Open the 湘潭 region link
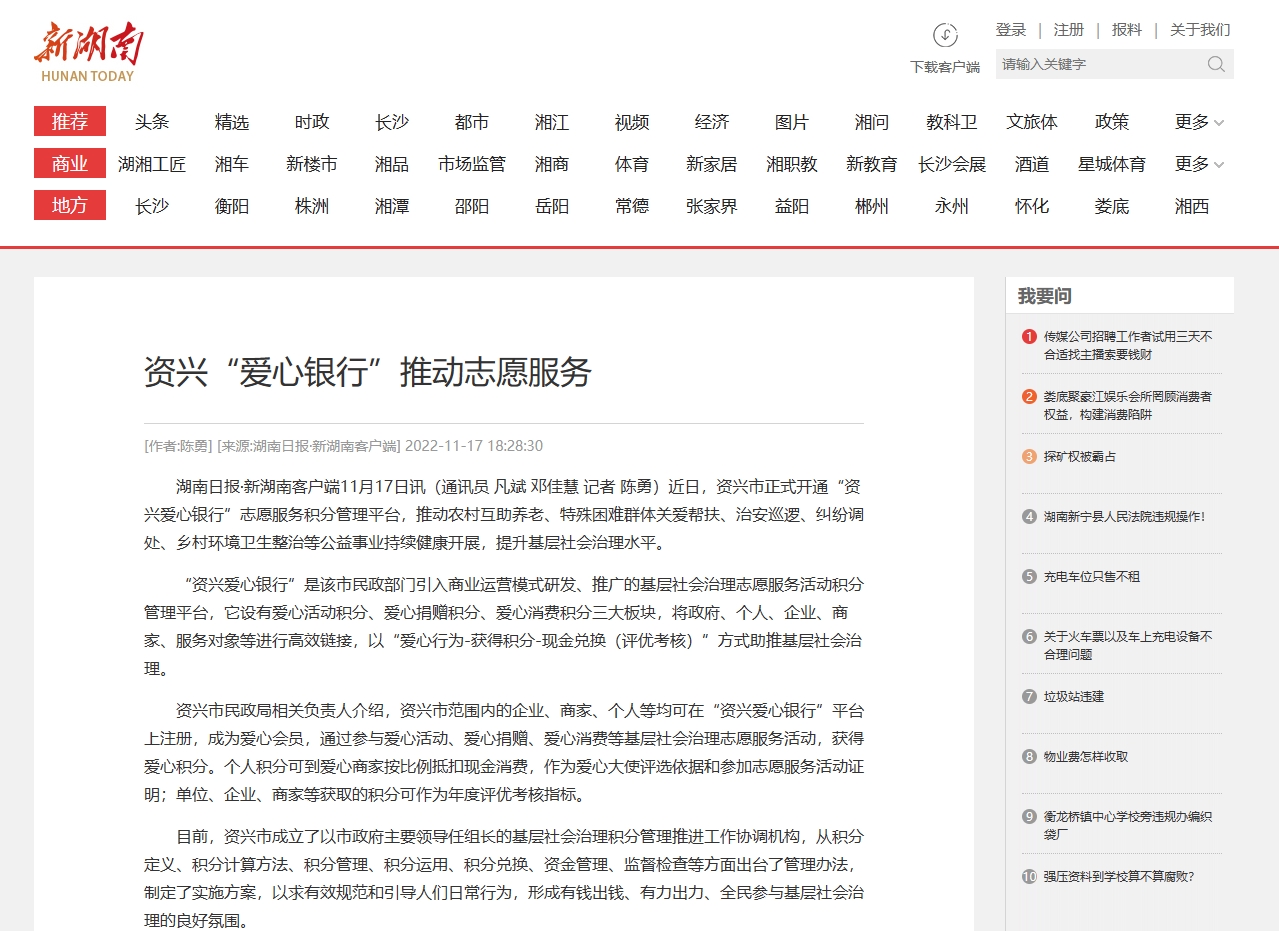1279x931 pixels. coord(392,206)
